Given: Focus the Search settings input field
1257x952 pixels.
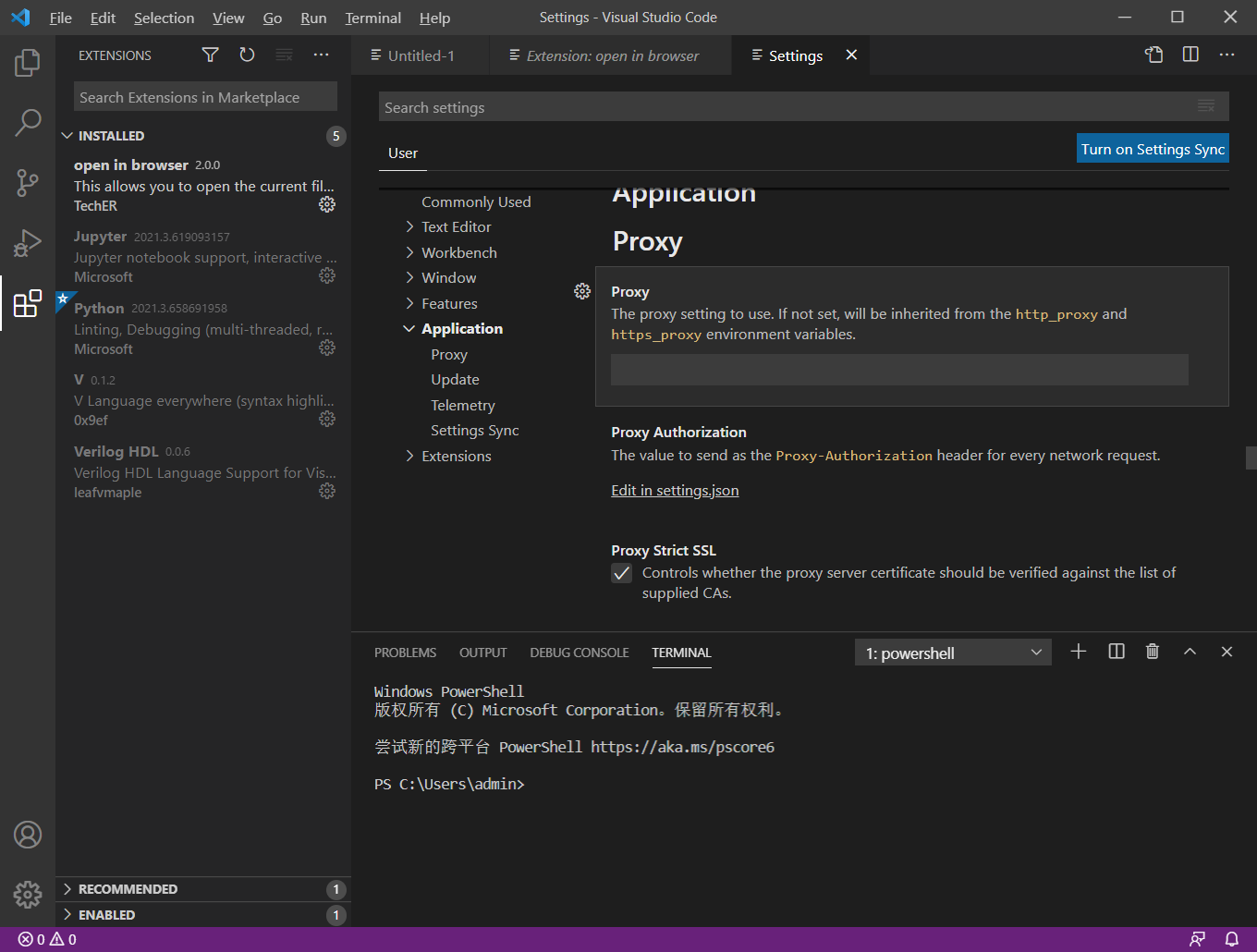Looking at the screenshot, I should pos(804,107).
